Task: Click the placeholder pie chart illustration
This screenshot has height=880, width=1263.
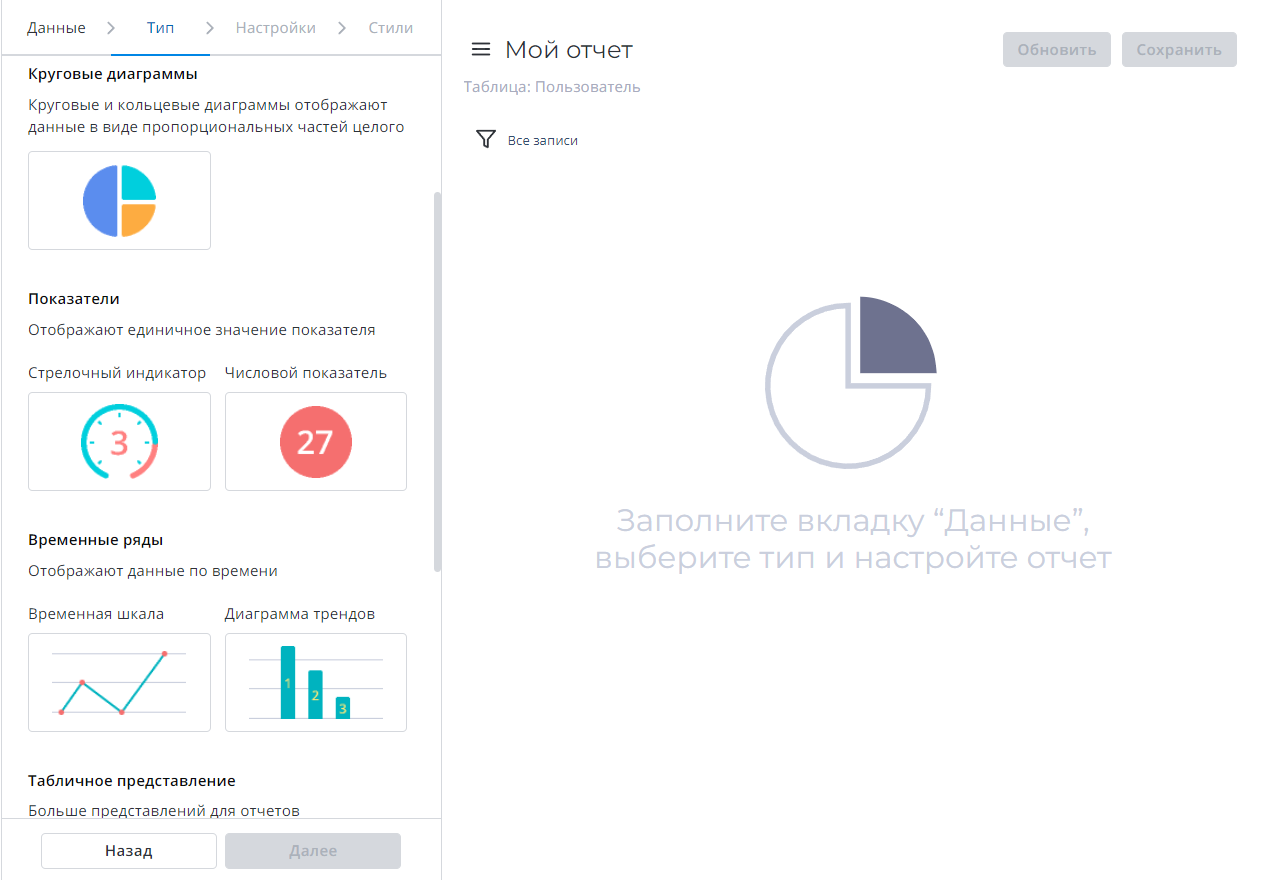Action: pyautogui.click(x=851, y=381)
